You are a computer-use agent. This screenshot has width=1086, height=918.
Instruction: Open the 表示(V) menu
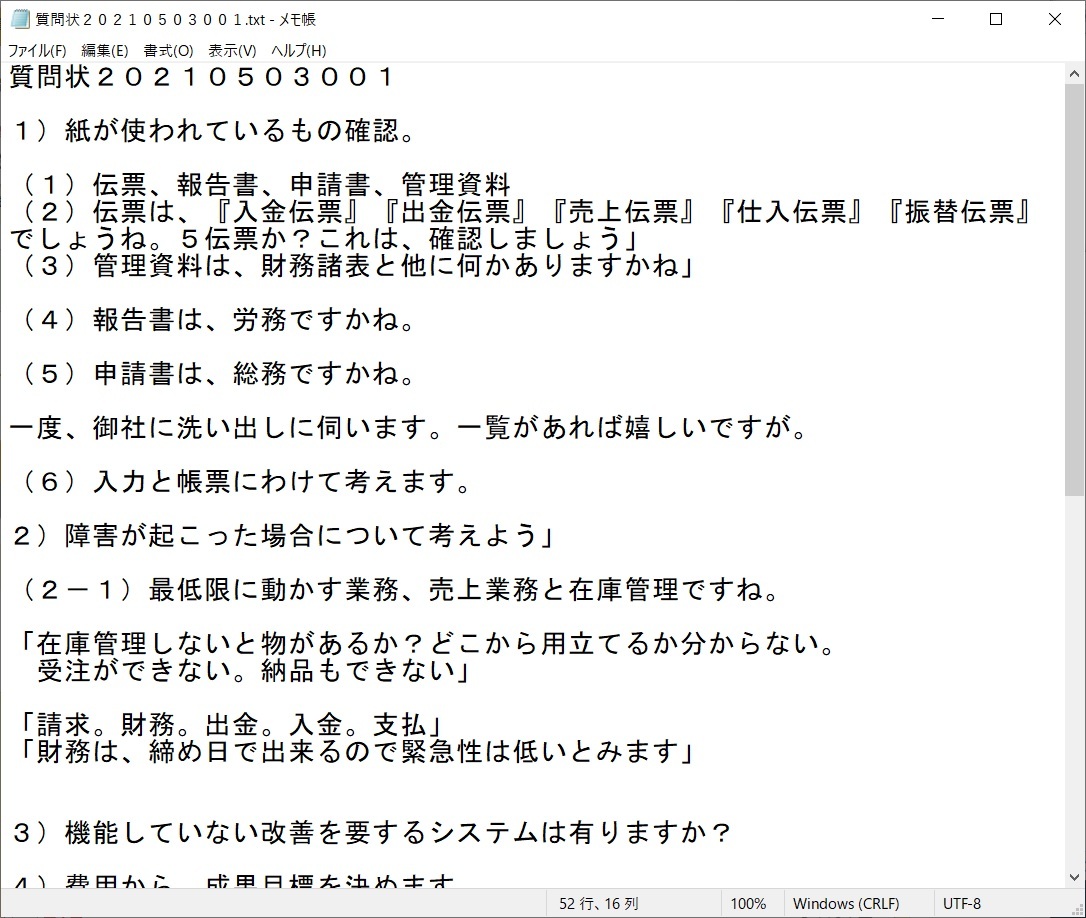pos(232,51)
